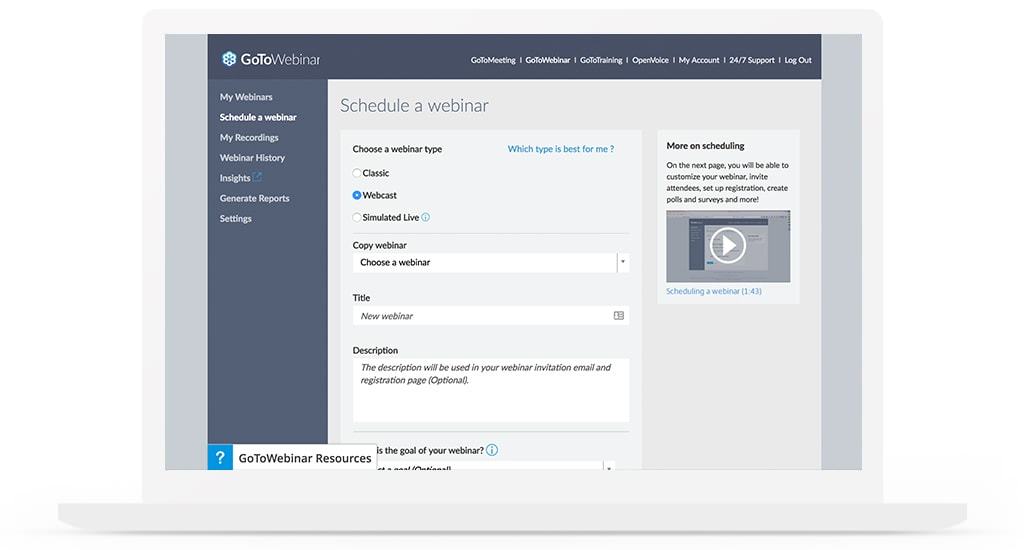The height and width of the screenshot is (550, 1024).
Task: Open the Copy webinar dropdown
Action: pos(491,263)
